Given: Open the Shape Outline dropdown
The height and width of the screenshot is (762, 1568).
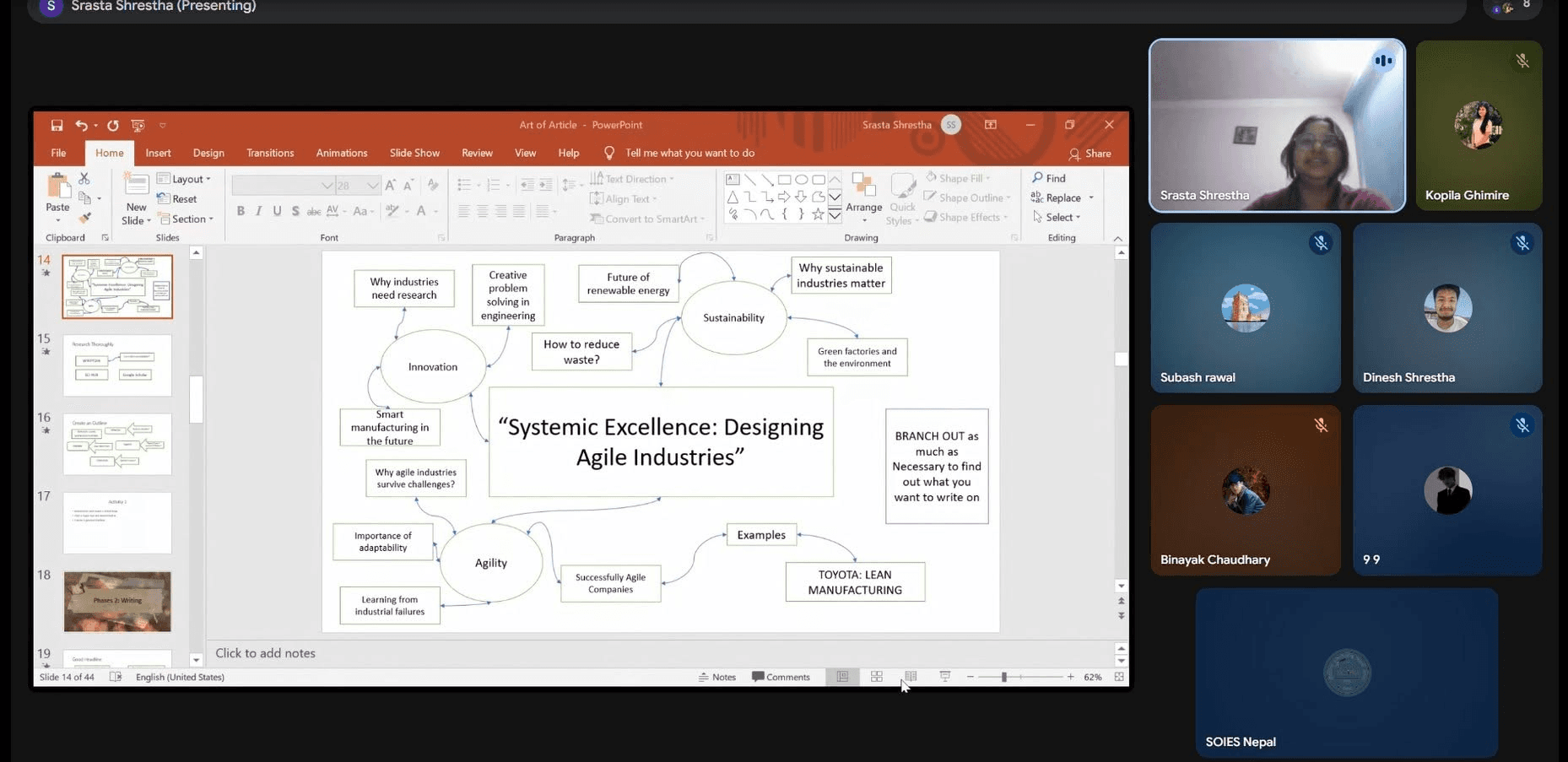Looking at the screenshot, I should [x=967, y=197].
